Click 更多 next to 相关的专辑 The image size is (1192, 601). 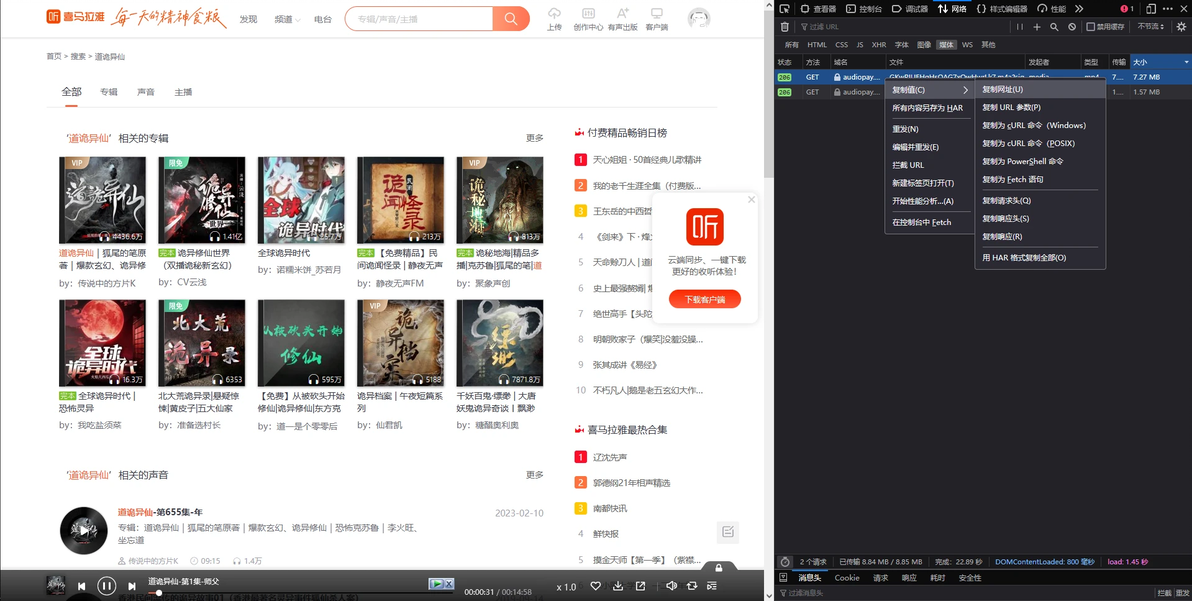pyautogui.click(x=534, y=138)
